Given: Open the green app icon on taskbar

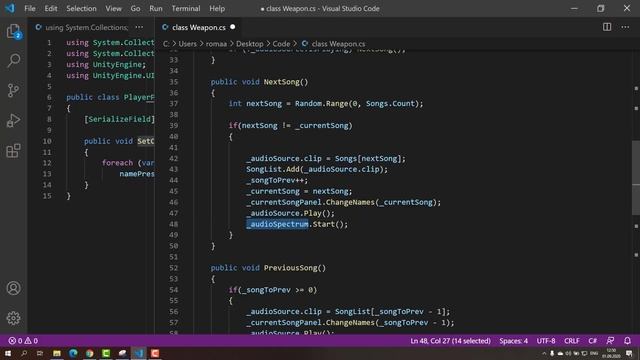Looking at the screenshot, I should point(106,353).
